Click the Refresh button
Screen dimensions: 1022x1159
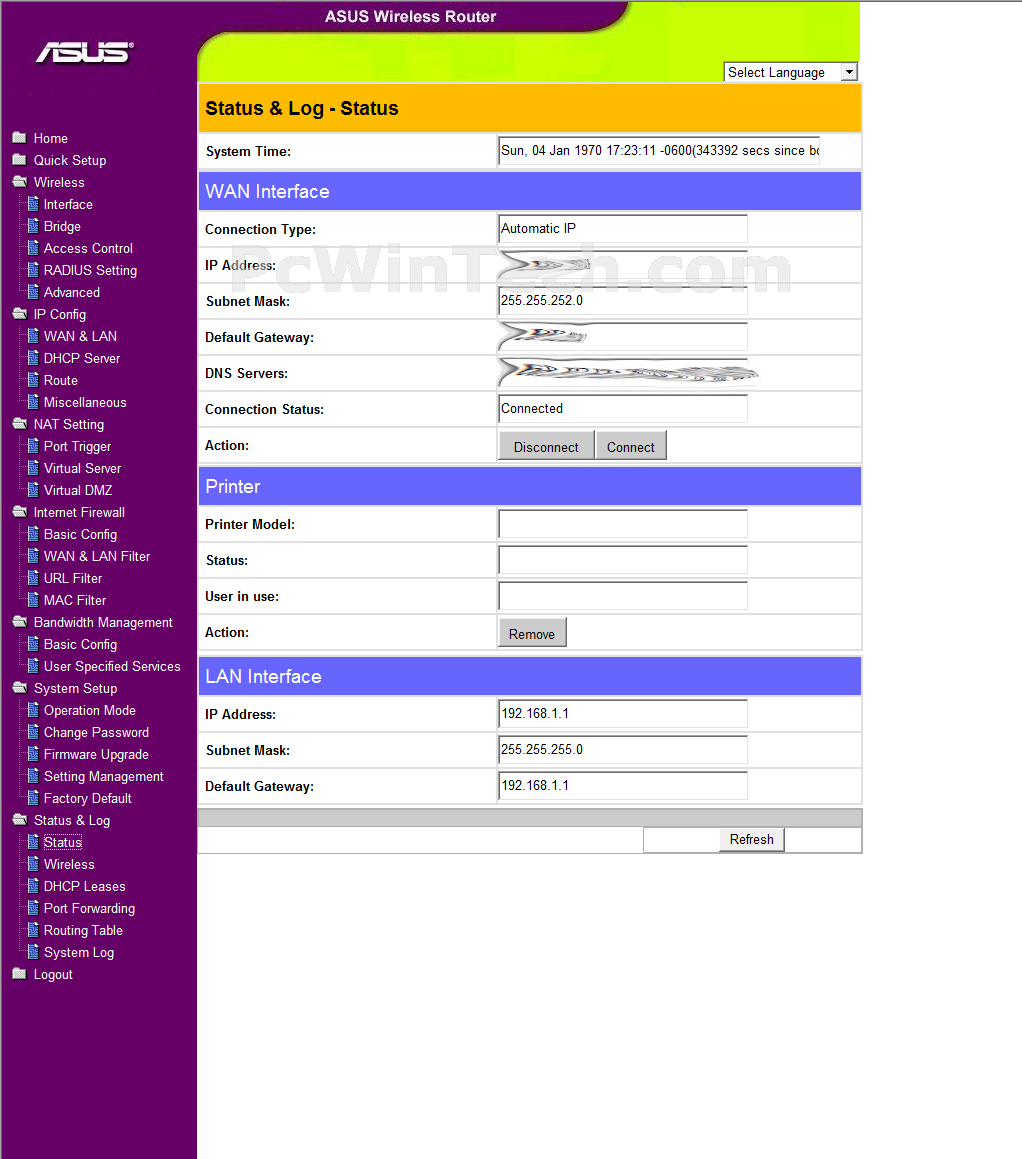click(x=752, y=840)
